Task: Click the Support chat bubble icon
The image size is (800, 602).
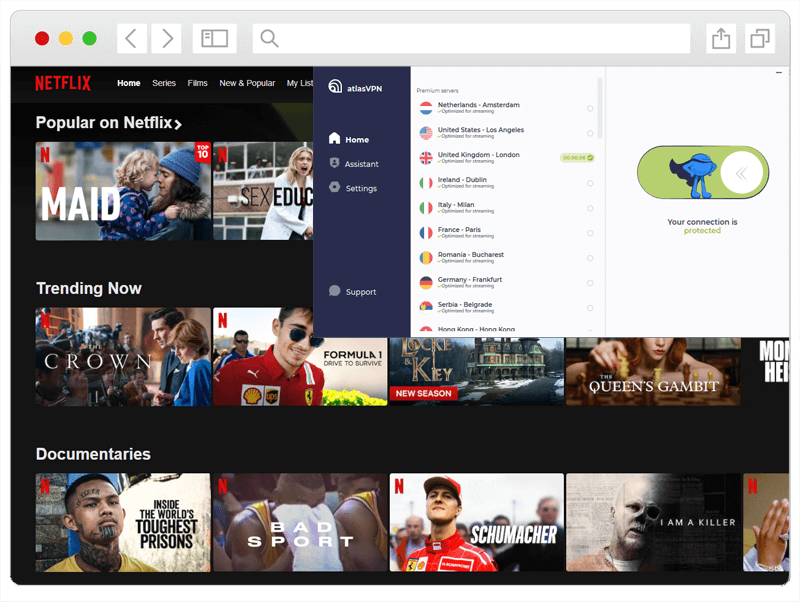Action: click(x=334, y=291)
